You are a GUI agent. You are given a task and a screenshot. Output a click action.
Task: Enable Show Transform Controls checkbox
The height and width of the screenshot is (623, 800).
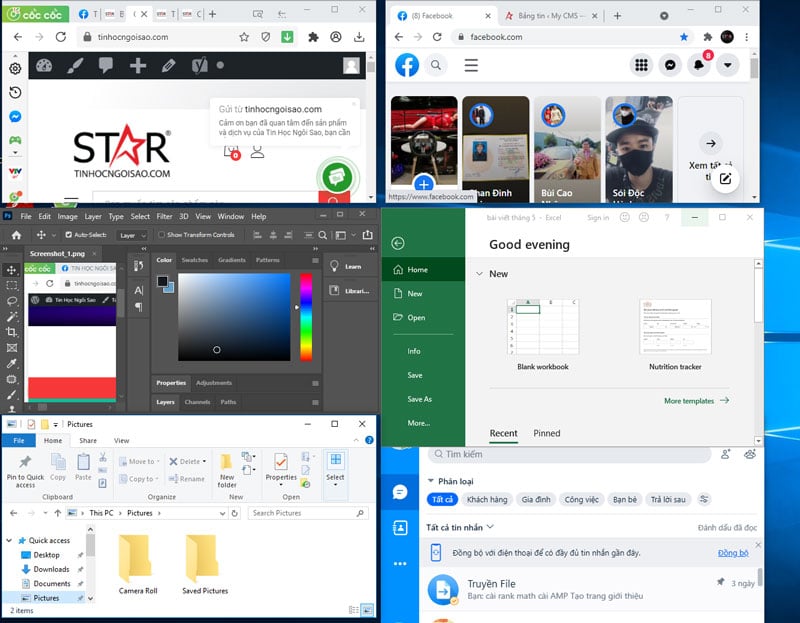click(x=161, y=235)
